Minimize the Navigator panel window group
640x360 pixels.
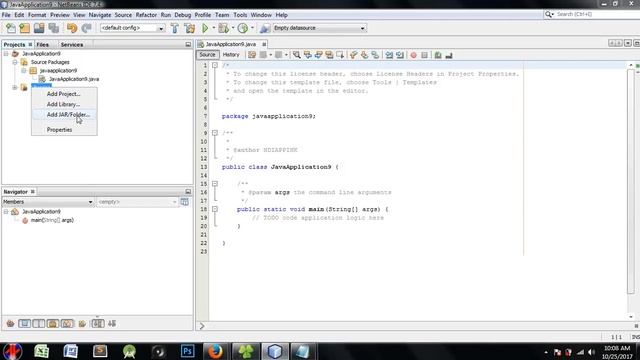tap(188, 191)
